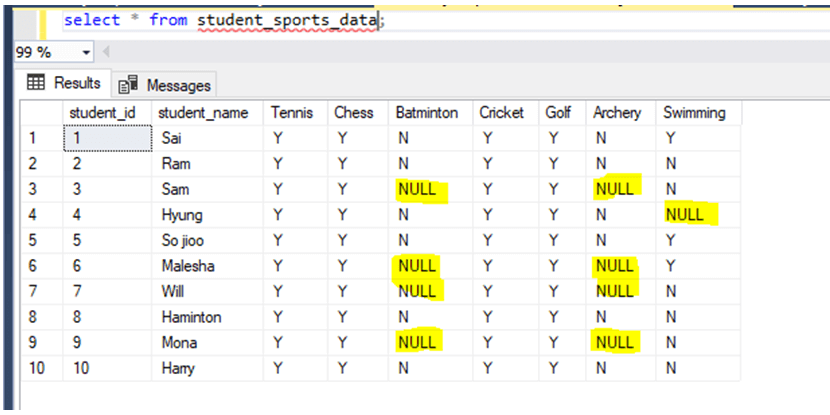Click the highlighted NULL Archery cell for Mona
The image size is (830, 415).
(x=614, y=343)
